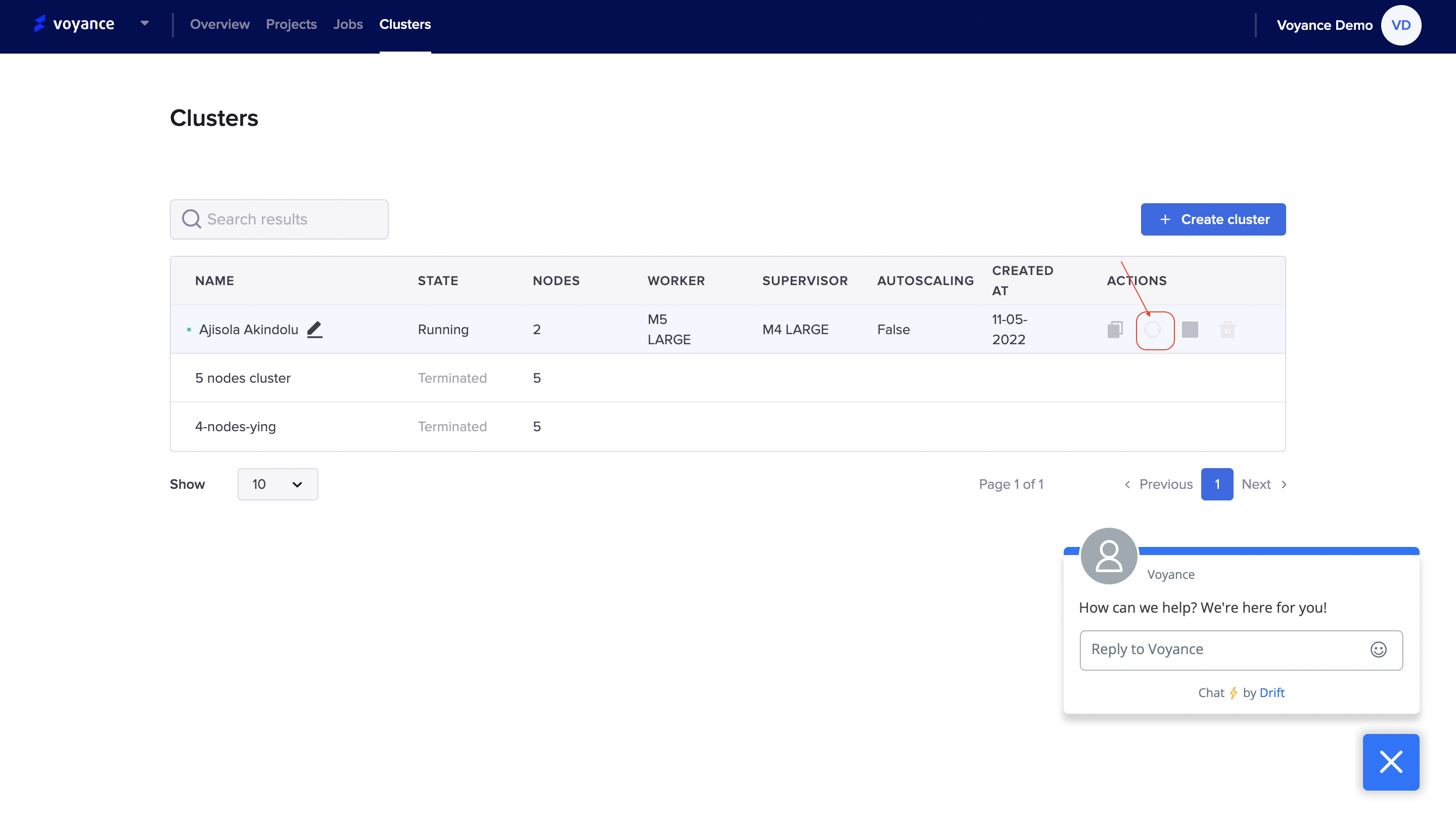Go to the Next page

coord(1264,484)
